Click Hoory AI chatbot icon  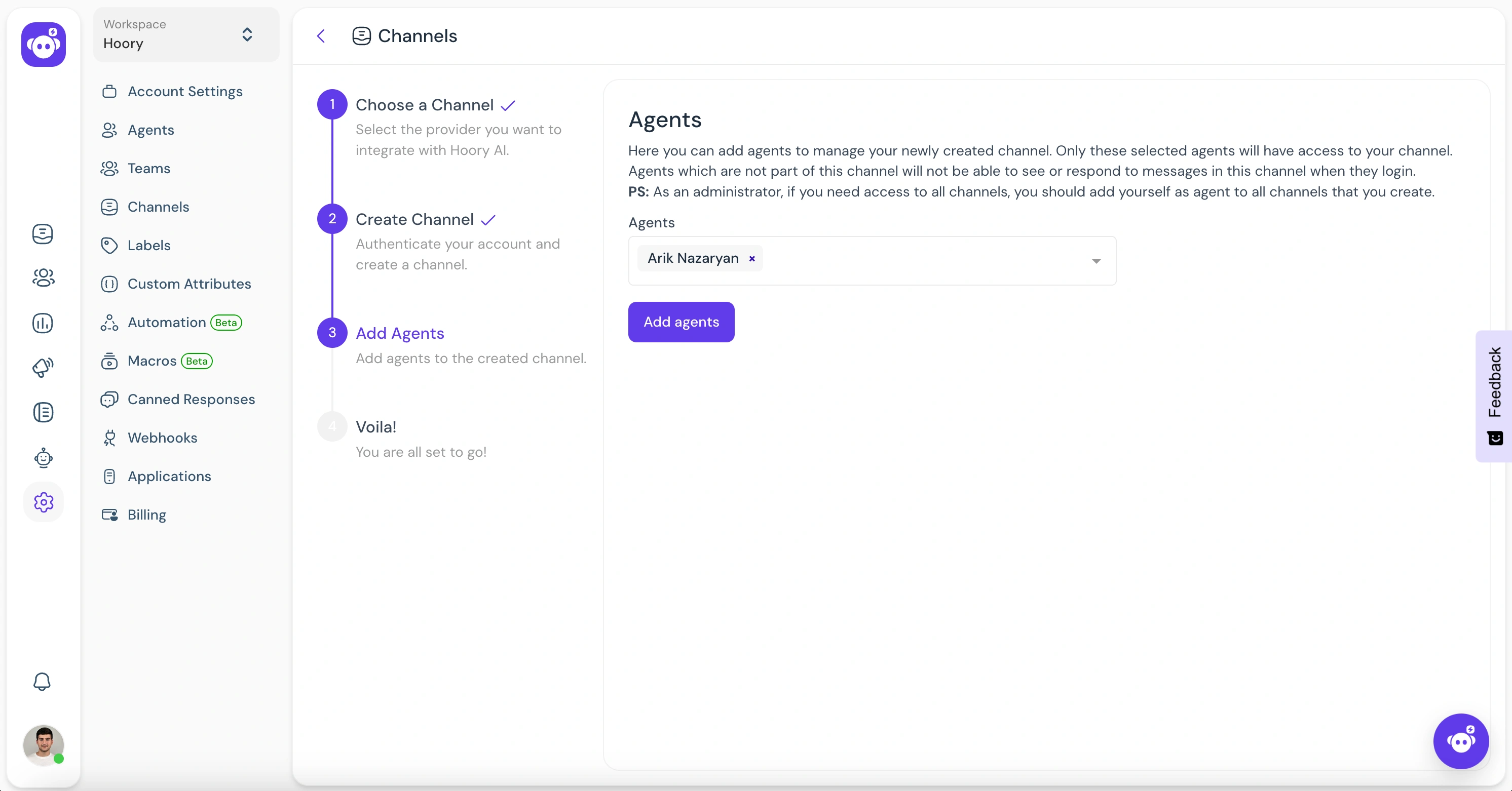(1462, 741)
